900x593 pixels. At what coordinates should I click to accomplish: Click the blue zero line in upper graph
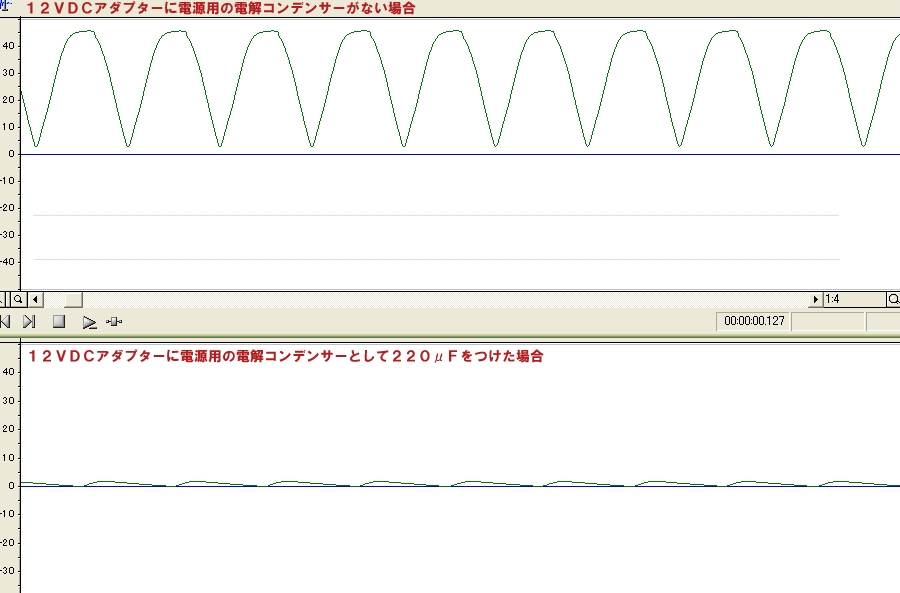(450, 154)
